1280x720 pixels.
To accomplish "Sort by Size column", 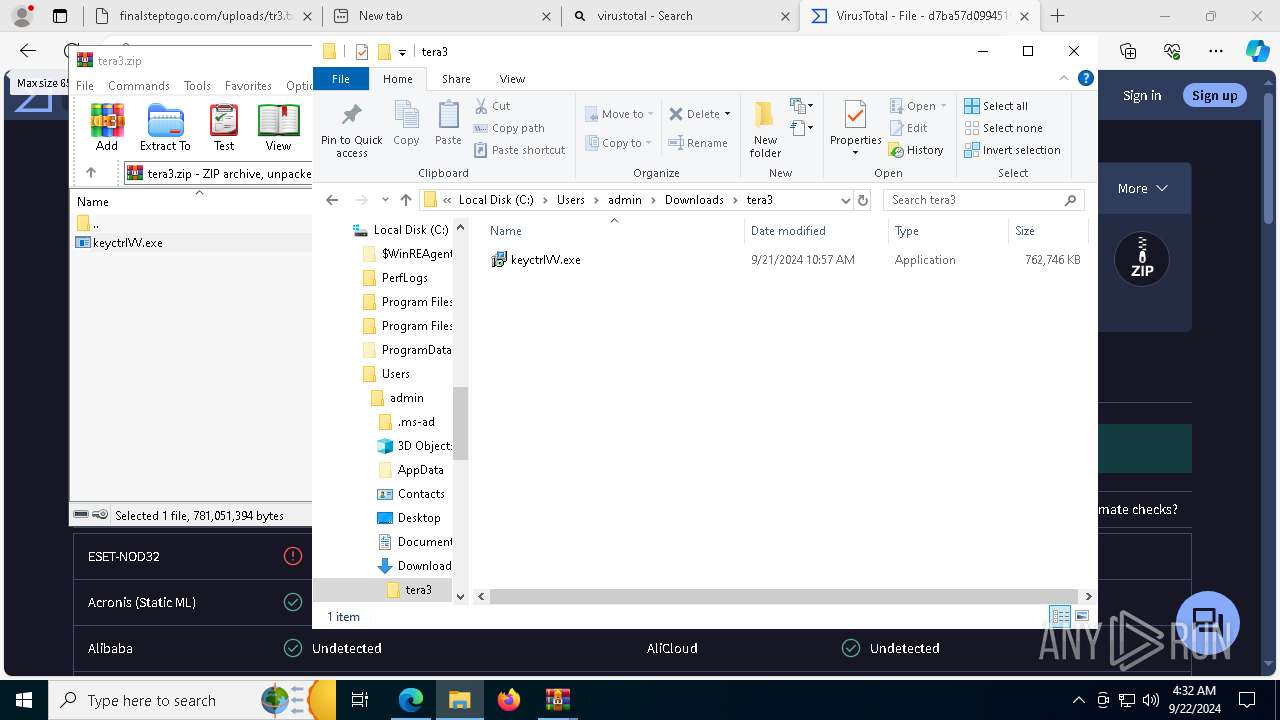I will tap(1048, 231).
